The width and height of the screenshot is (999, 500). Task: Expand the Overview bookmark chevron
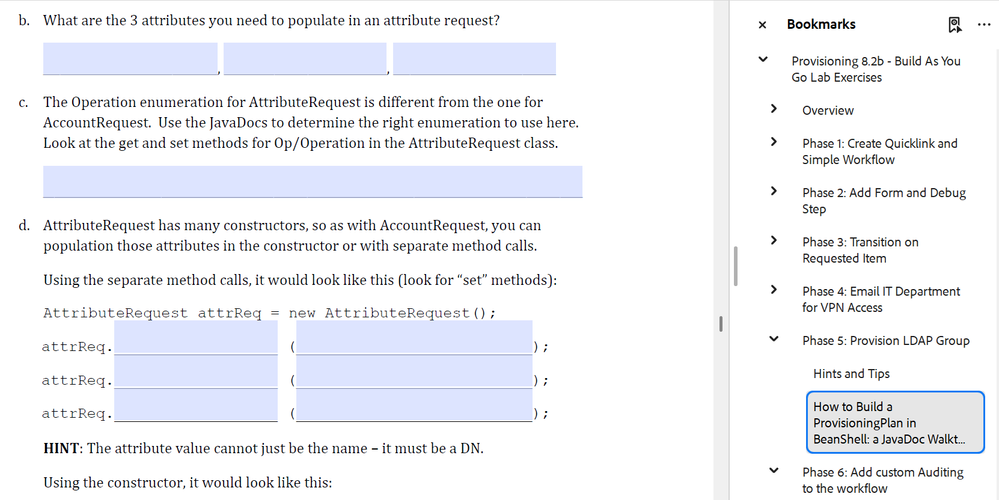click(773, 109)
